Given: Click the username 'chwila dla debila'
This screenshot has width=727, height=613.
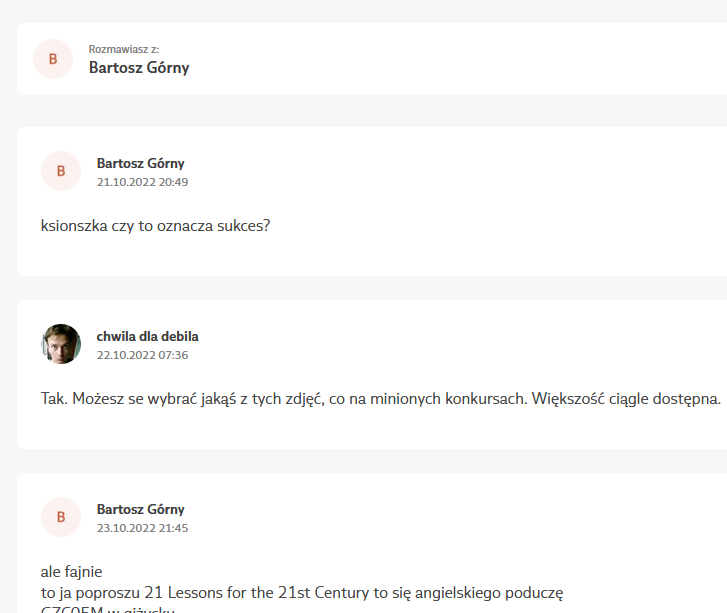Looking at the screenshot, I should pos(147,336).
